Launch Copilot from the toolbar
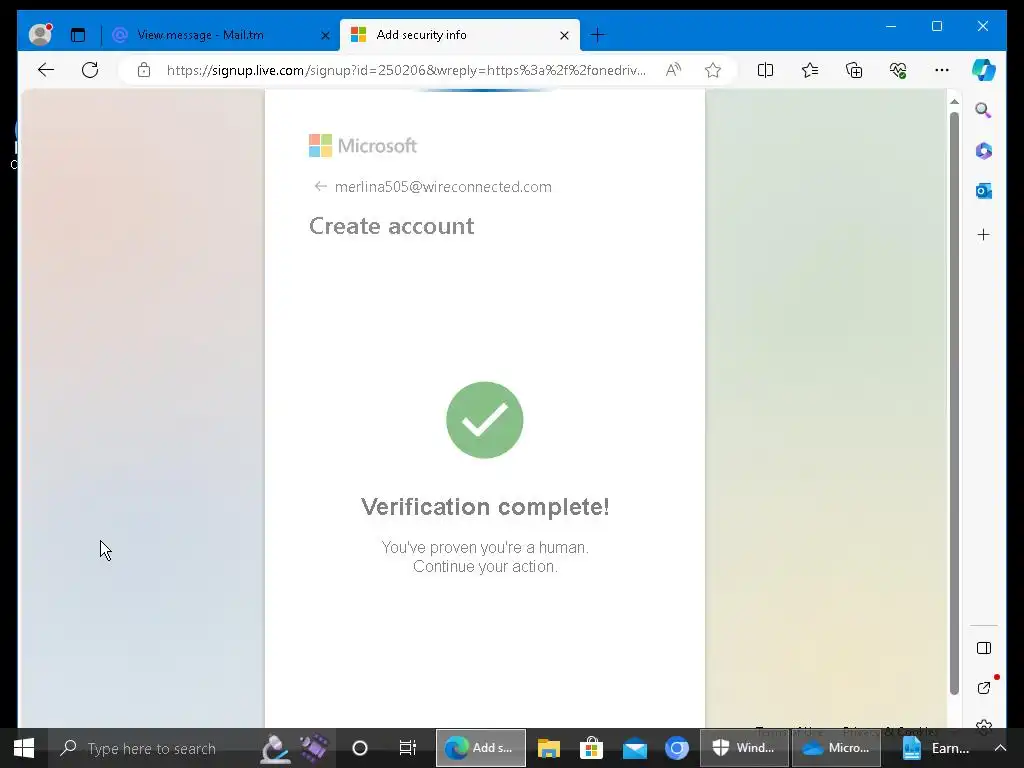 [984, 70]
